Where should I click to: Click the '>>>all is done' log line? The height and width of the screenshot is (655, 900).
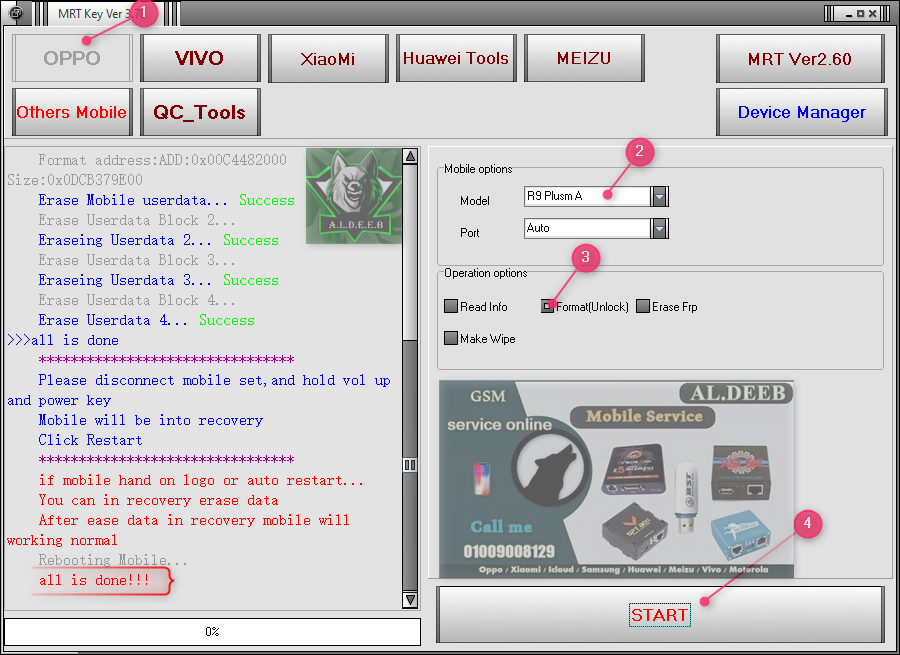[63, 340]
